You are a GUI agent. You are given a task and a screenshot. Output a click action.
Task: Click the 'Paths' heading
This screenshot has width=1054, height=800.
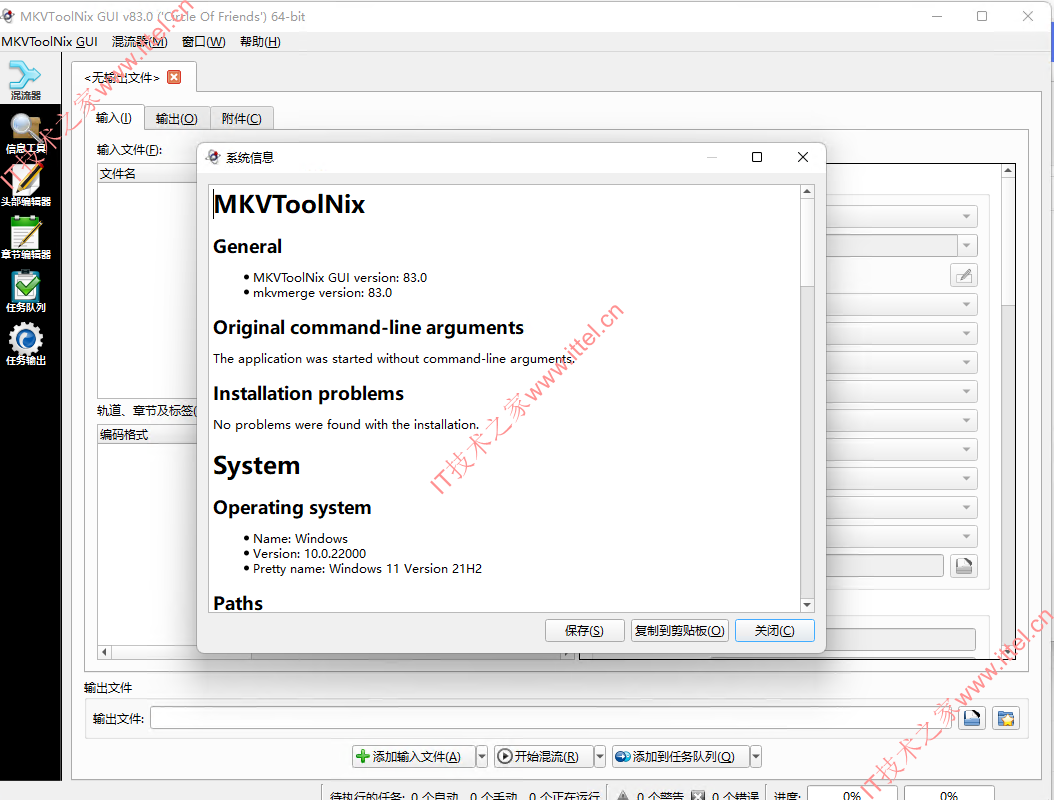(x=238, y=603)
